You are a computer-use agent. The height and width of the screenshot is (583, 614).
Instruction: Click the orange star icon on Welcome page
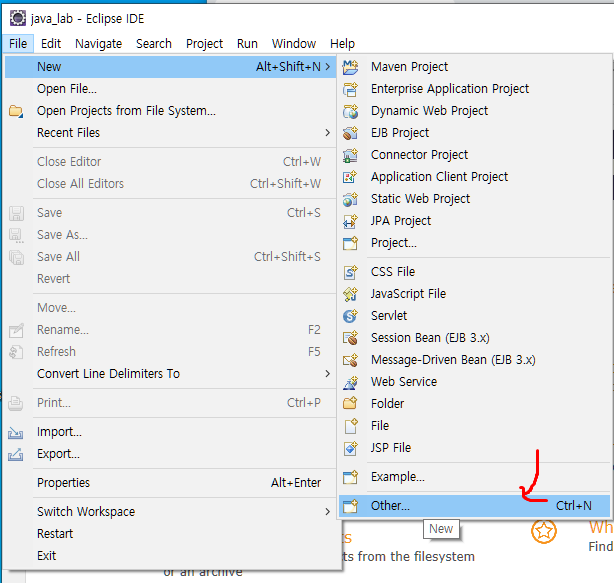[x=544, y=531]
